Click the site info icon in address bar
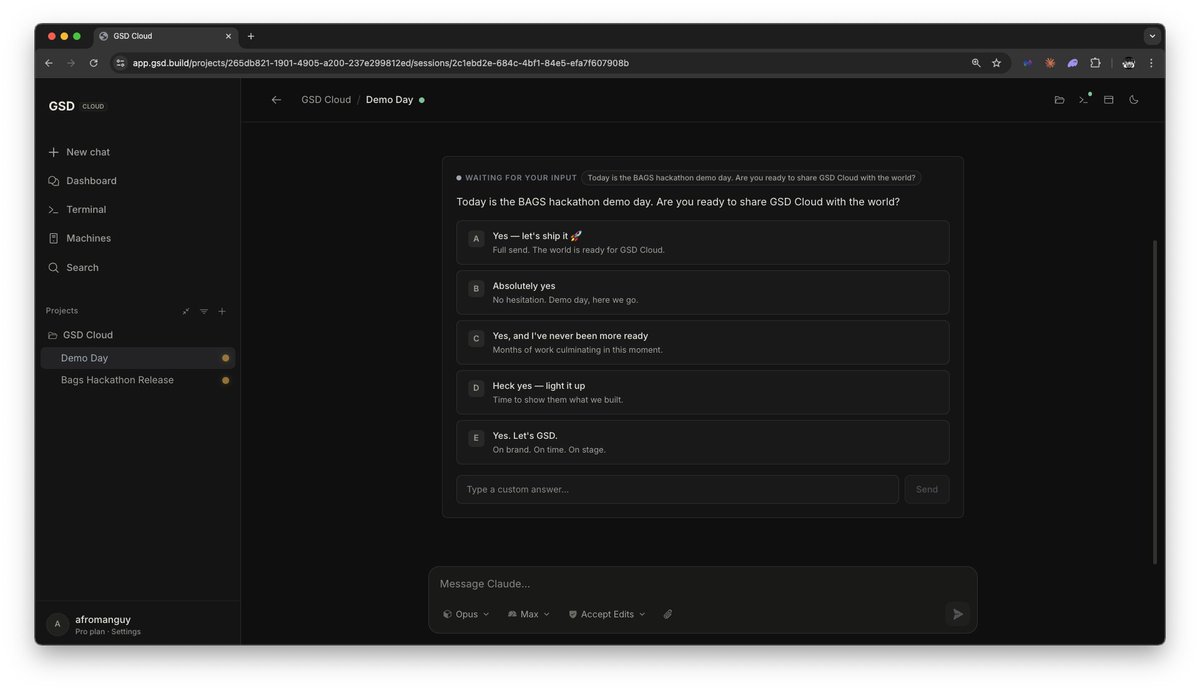This screenshot has height=691, width=1200. click(x=121, y=63)
